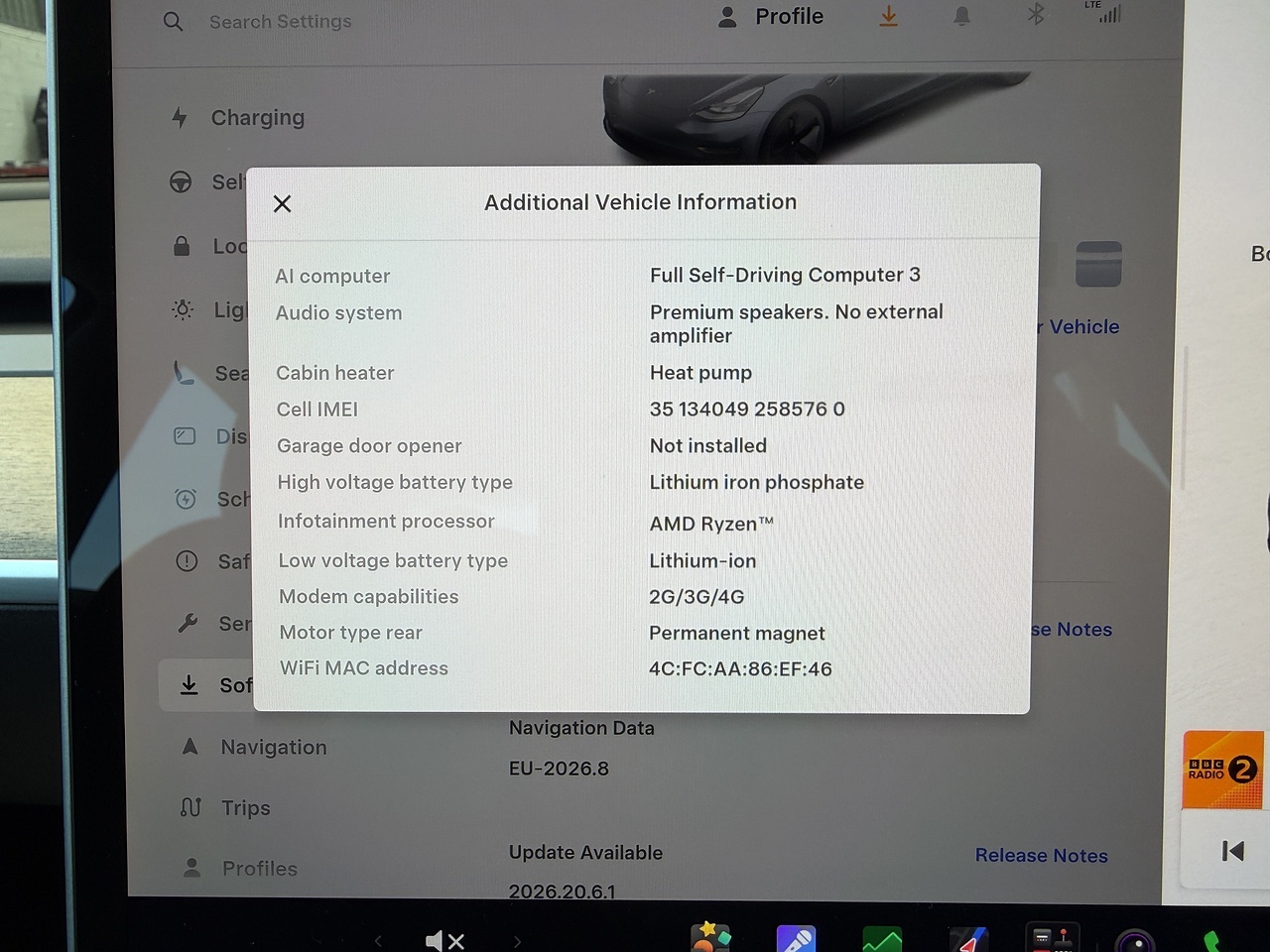Select the Permanent magnet motor value

[736, 633]
